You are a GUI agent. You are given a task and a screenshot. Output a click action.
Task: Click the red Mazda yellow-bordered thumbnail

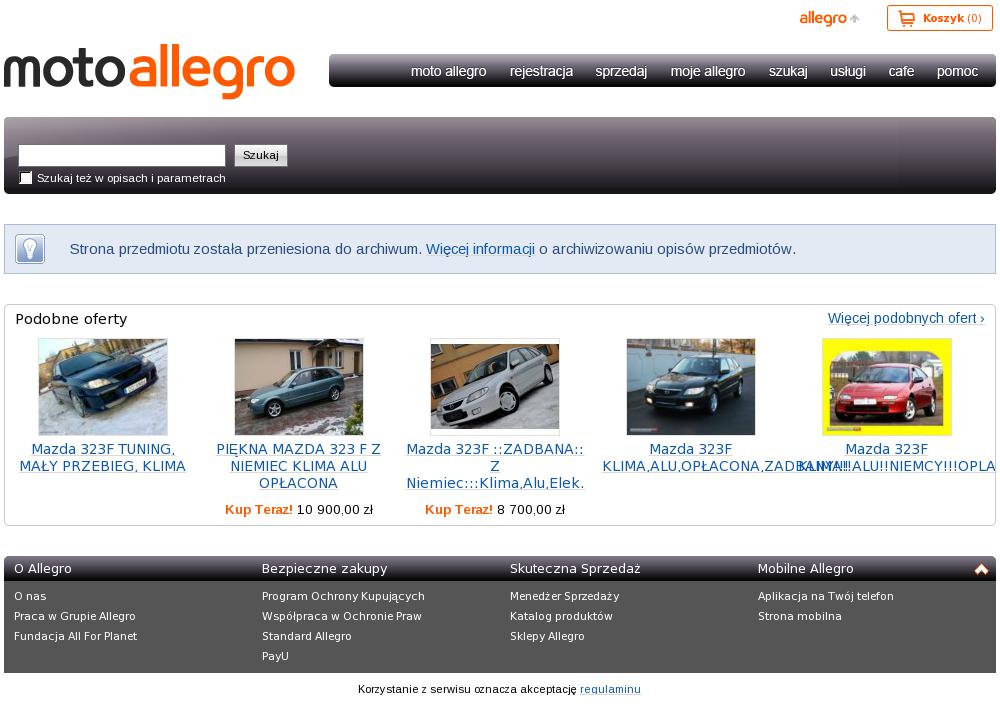tap(886, 387)
